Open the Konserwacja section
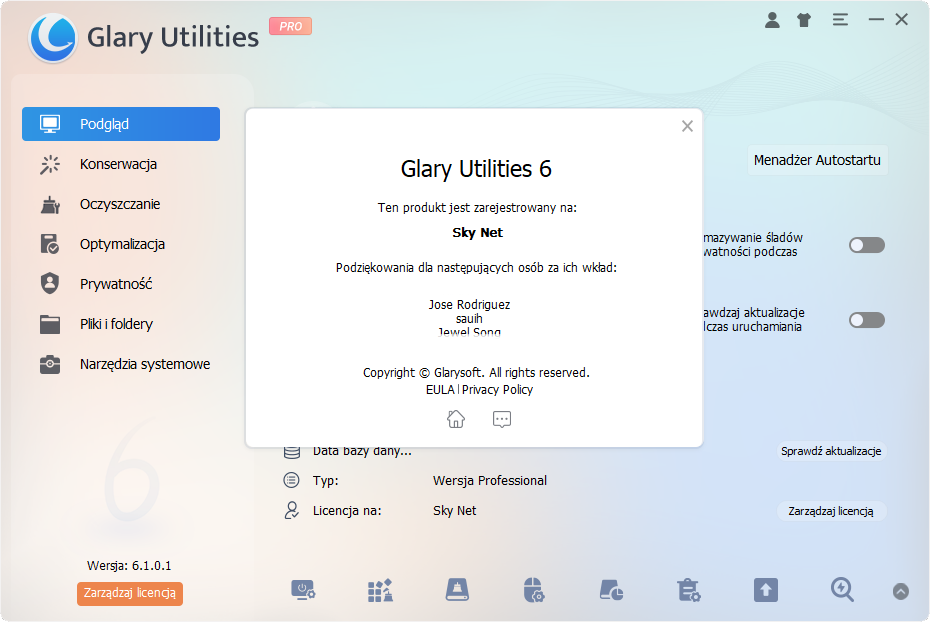 coord(121,164)
